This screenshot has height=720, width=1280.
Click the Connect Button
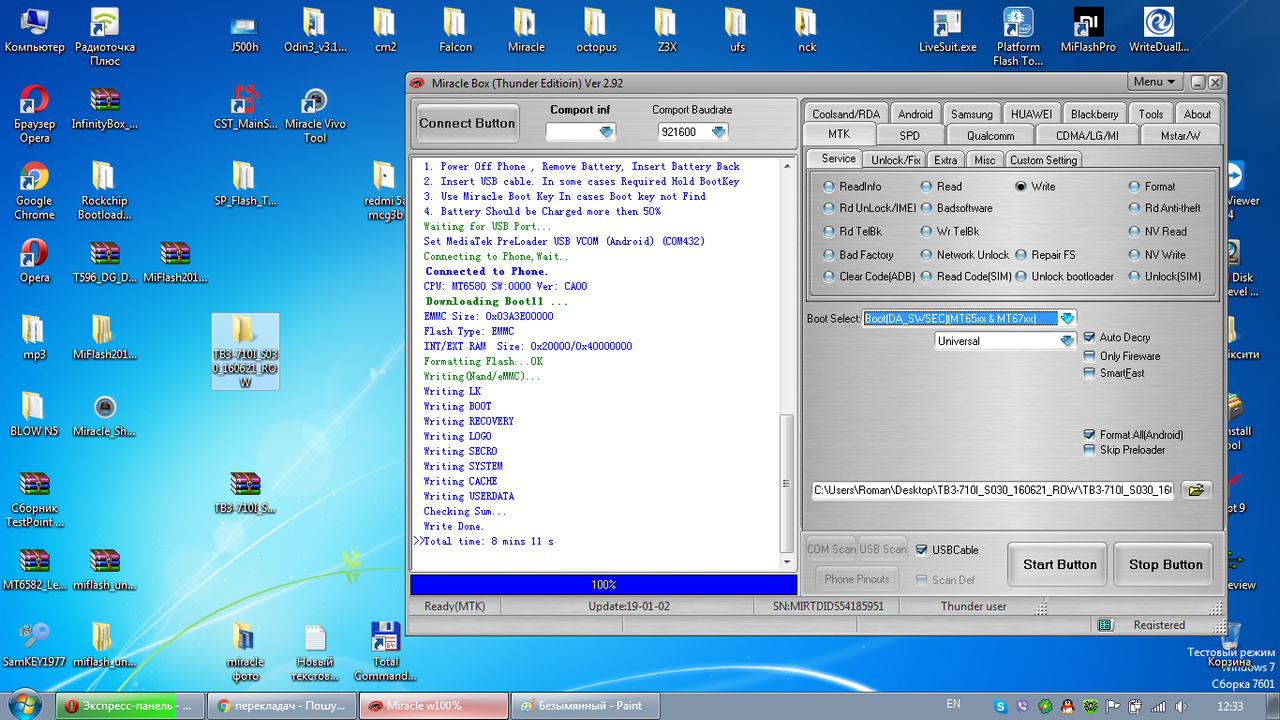(x=466, y=122)
